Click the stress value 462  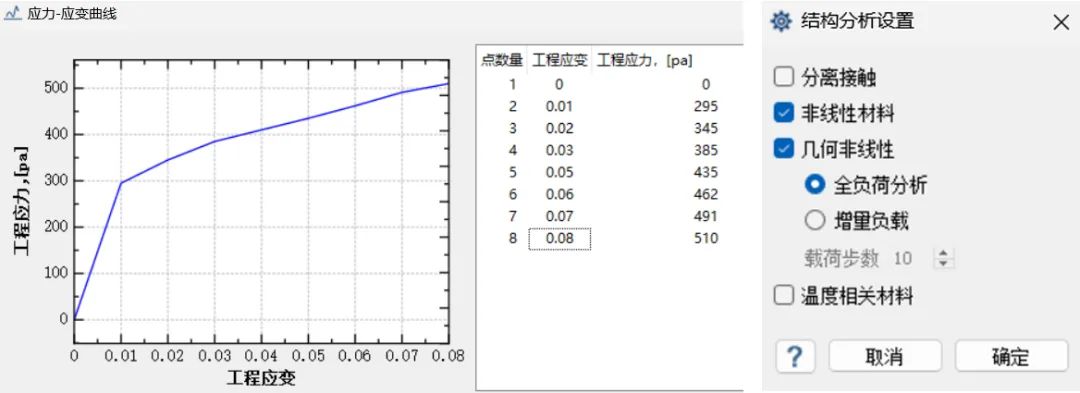706,194
